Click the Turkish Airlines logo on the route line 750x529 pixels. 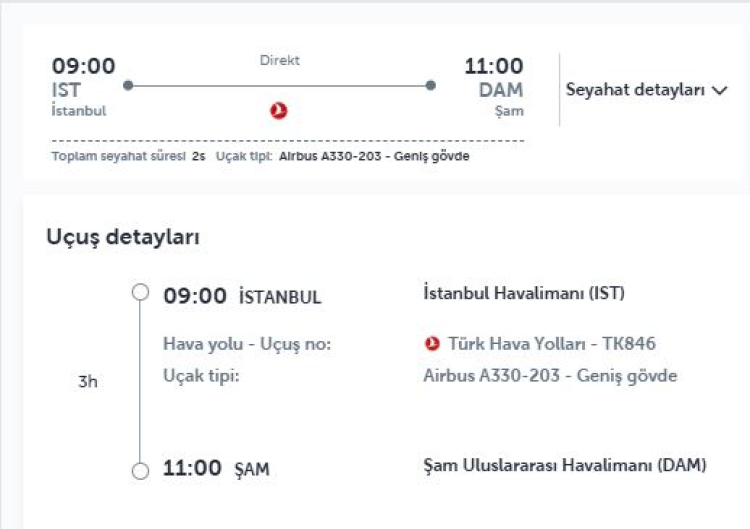[279, 111]
